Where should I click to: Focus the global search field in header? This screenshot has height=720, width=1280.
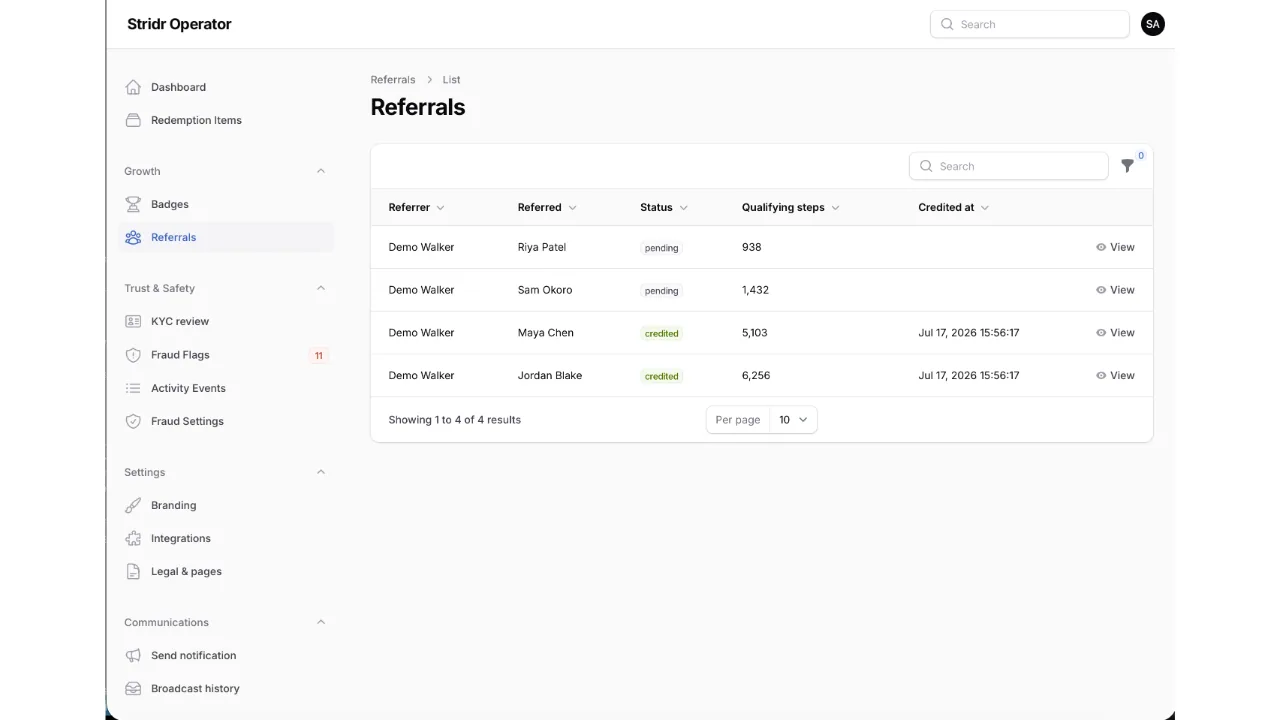1030,24
